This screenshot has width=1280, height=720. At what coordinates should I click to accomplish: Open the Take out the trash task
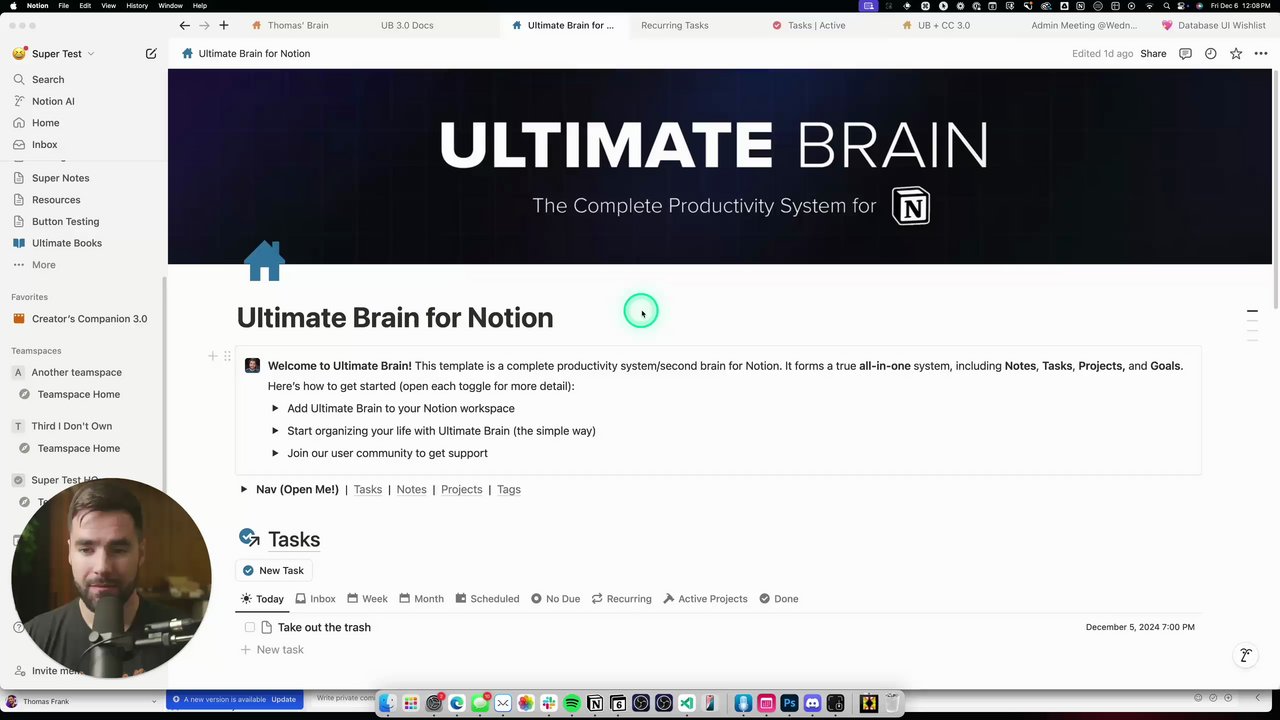click(x=324, y=627)
